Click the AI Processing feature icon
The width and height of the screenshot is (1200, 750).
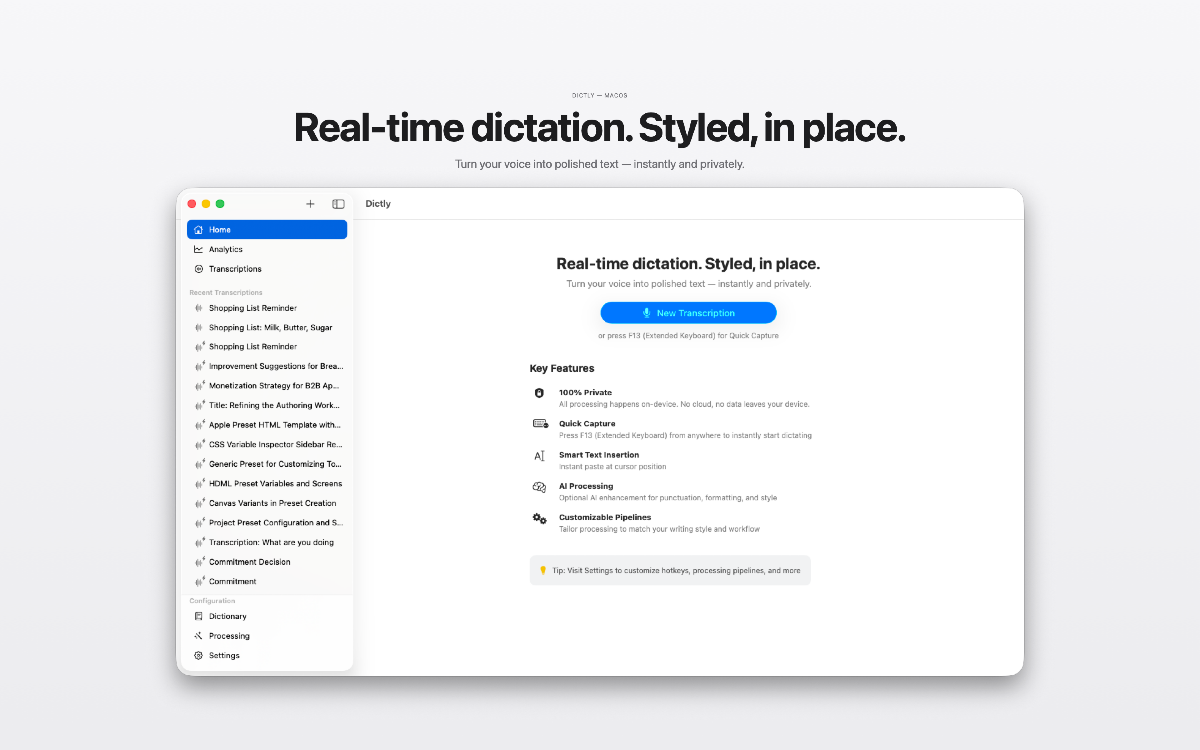[539, 487]
